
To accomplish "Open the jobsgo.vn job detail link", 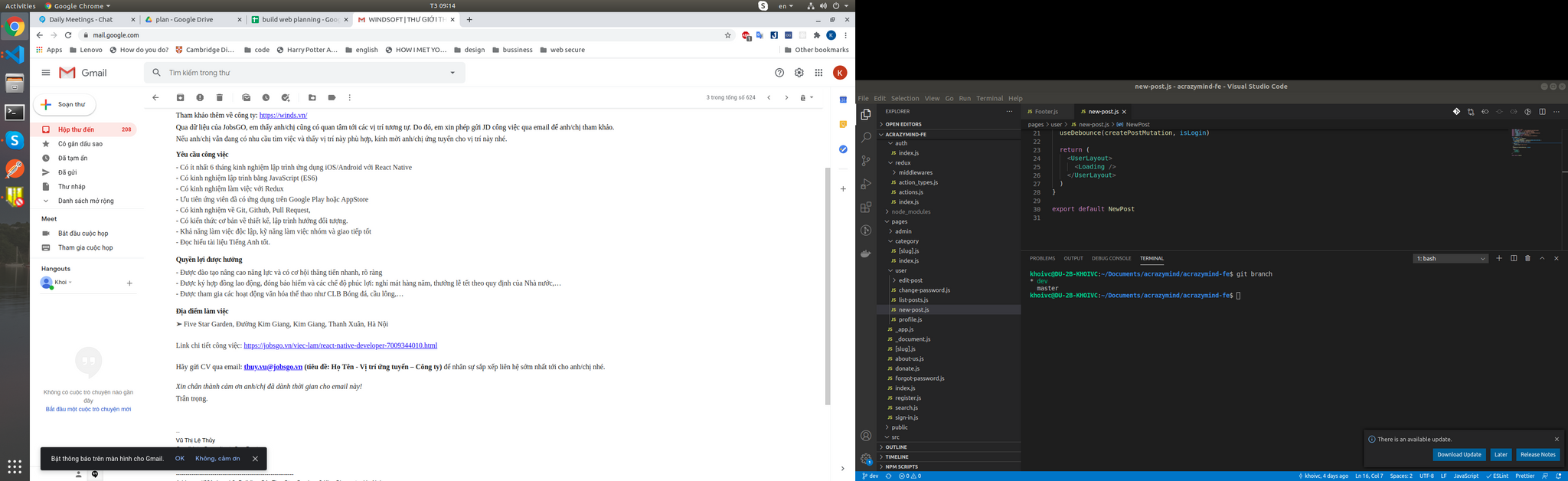I will click(x=340, y=345).
